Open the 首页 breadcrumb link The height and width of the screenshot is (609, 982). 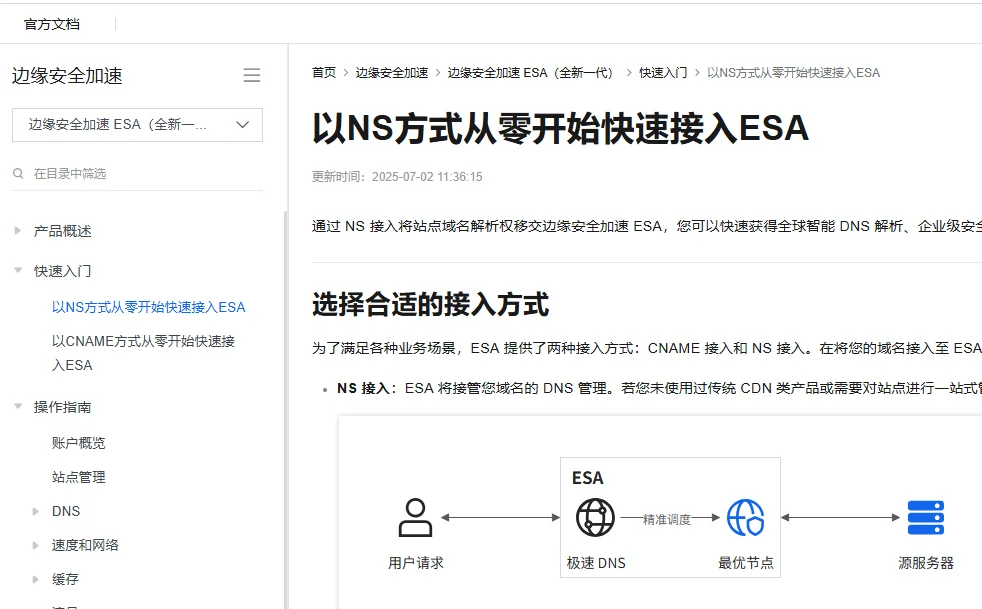[321, 72]
